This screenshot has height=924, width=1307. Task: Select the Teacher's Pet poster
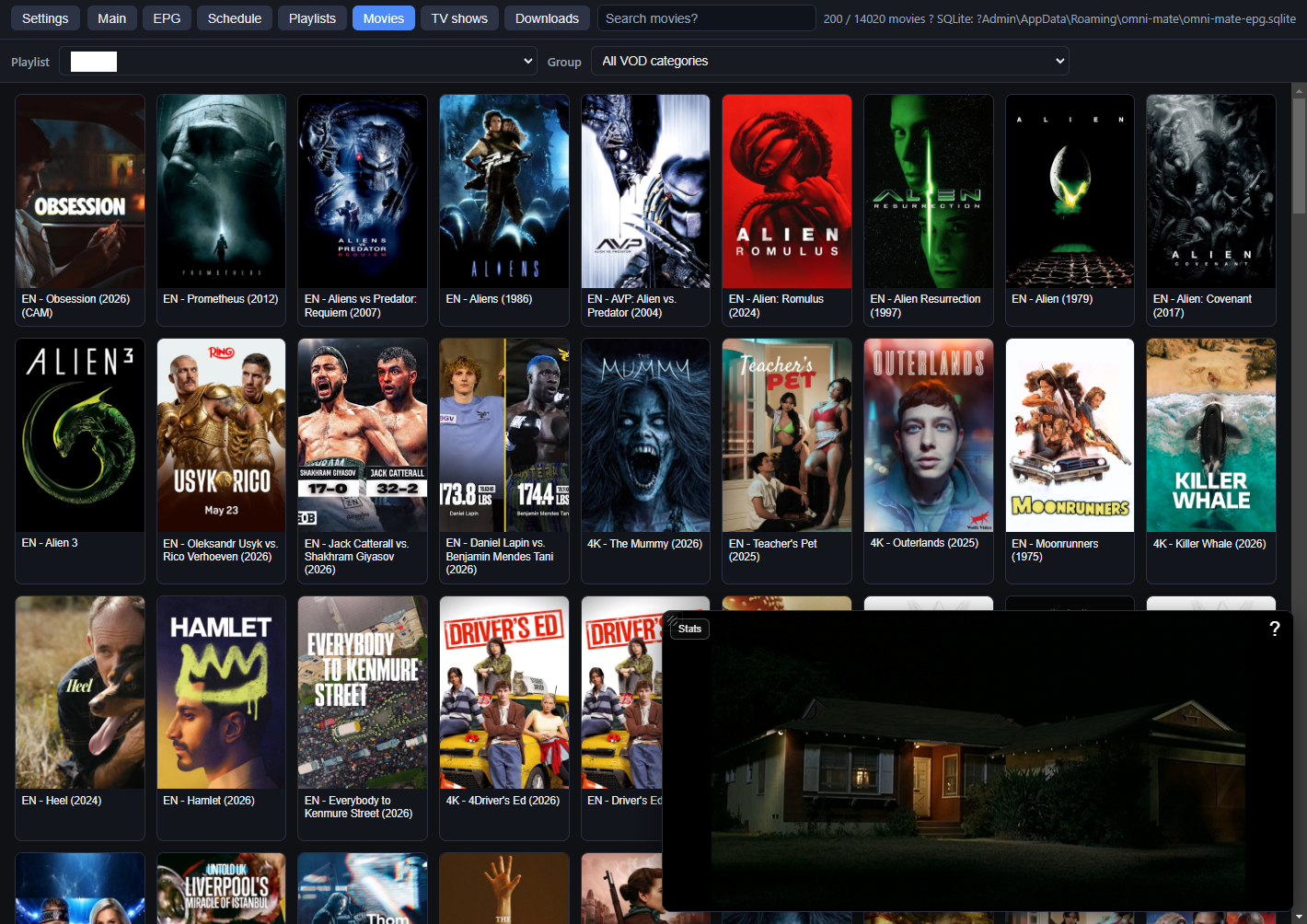787,435
